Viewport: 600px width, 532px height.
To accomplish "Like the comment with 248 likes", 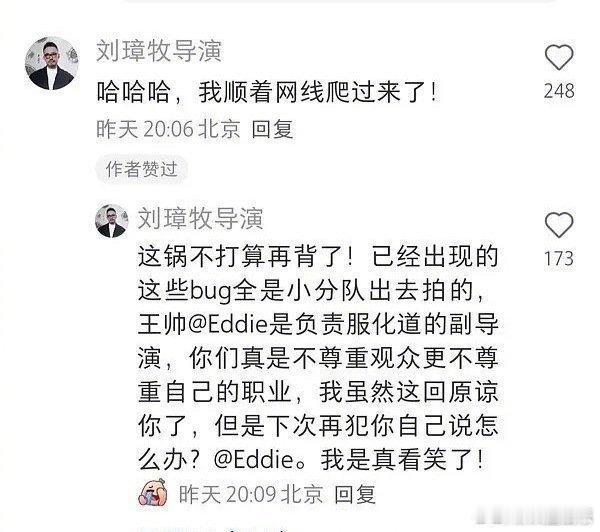I will tap(559, 57).
